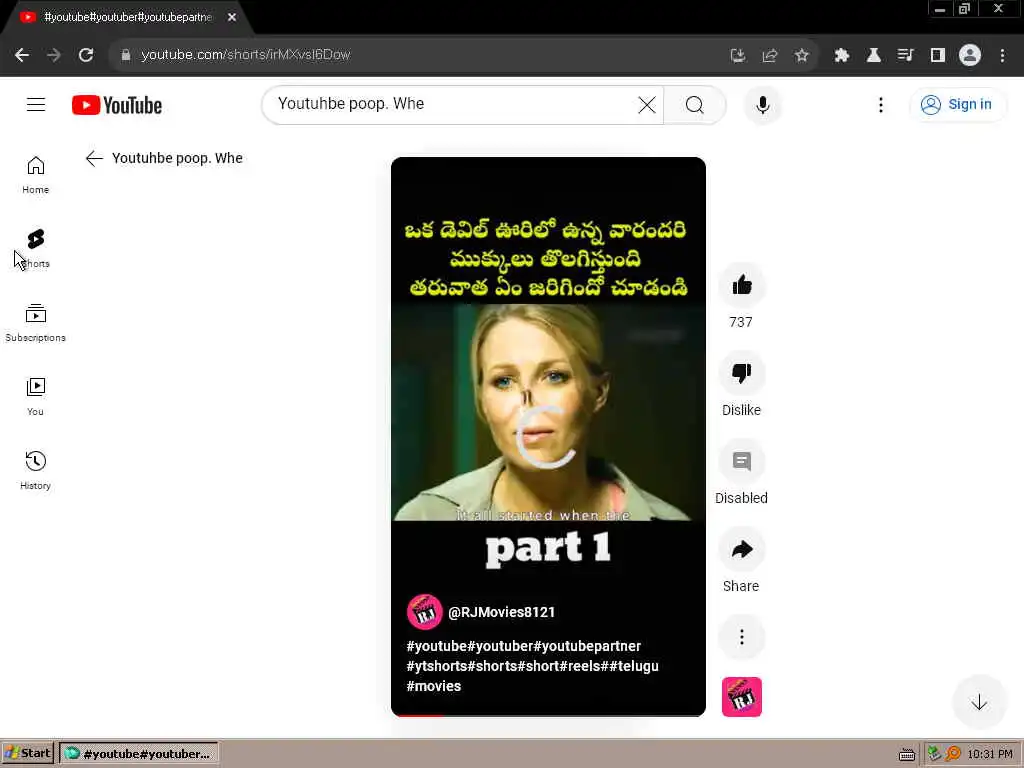
Task: Click the browser back arrow
Action: pos(22,56)
